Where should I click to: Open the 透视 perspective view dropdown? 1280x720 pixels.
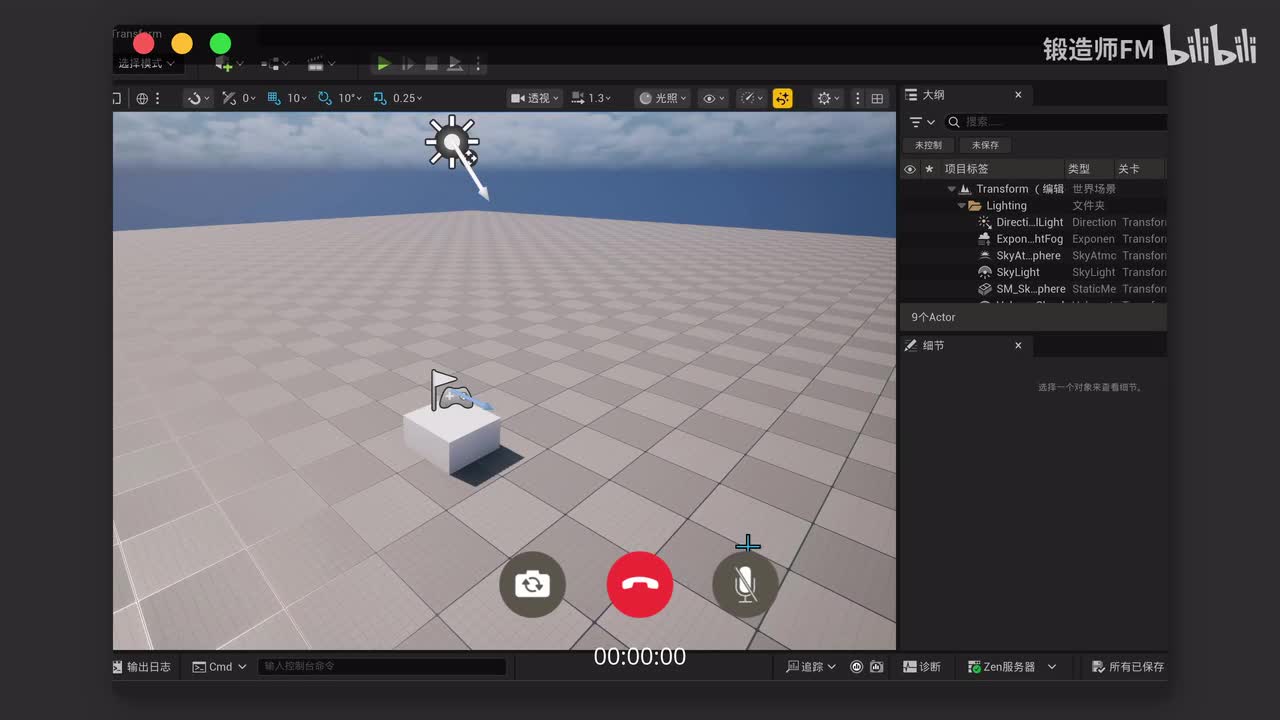(x=534, y=98)
